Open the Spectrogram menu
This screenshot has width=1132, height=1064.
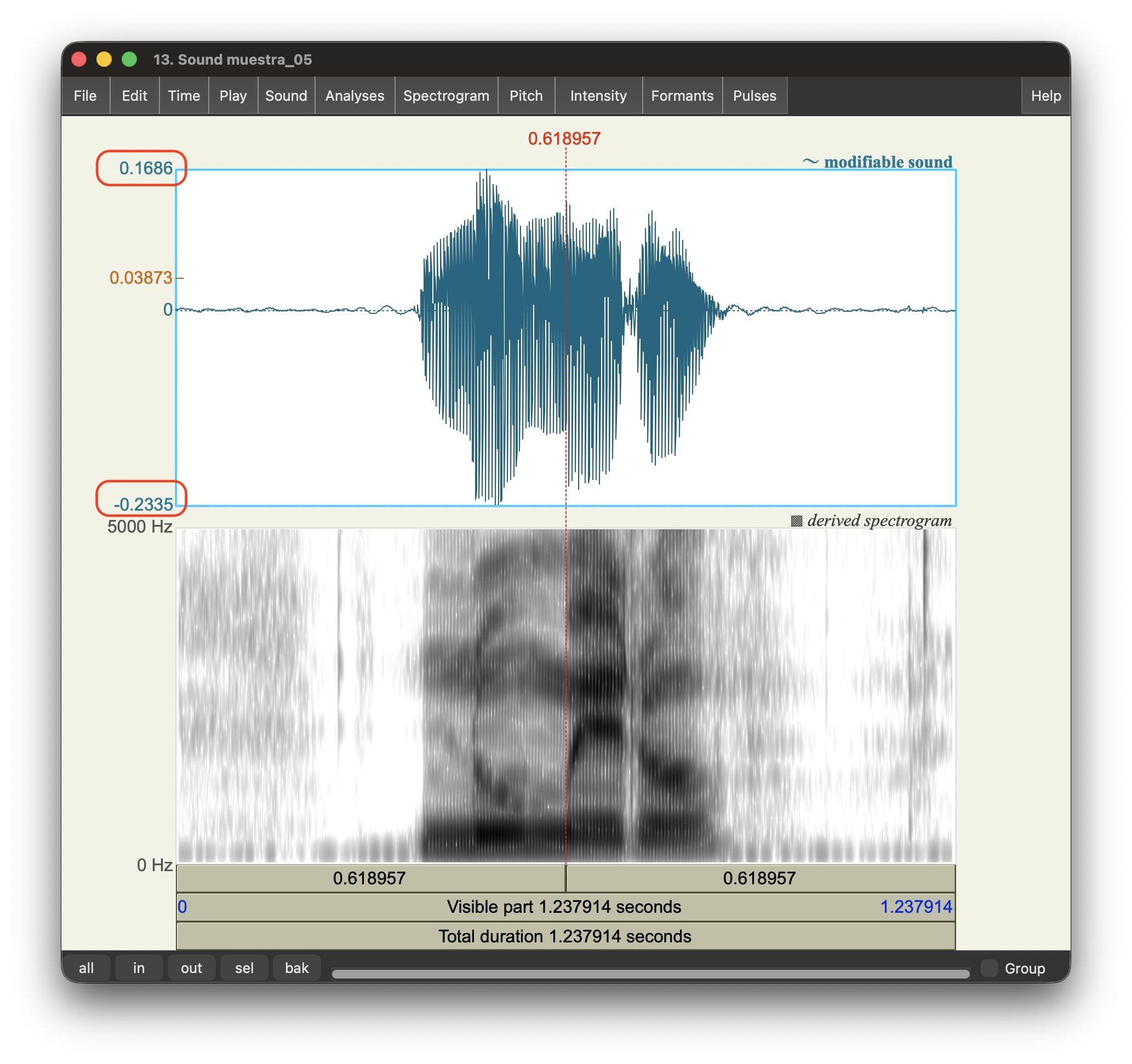pyautogui.click(x=447, y=96)
